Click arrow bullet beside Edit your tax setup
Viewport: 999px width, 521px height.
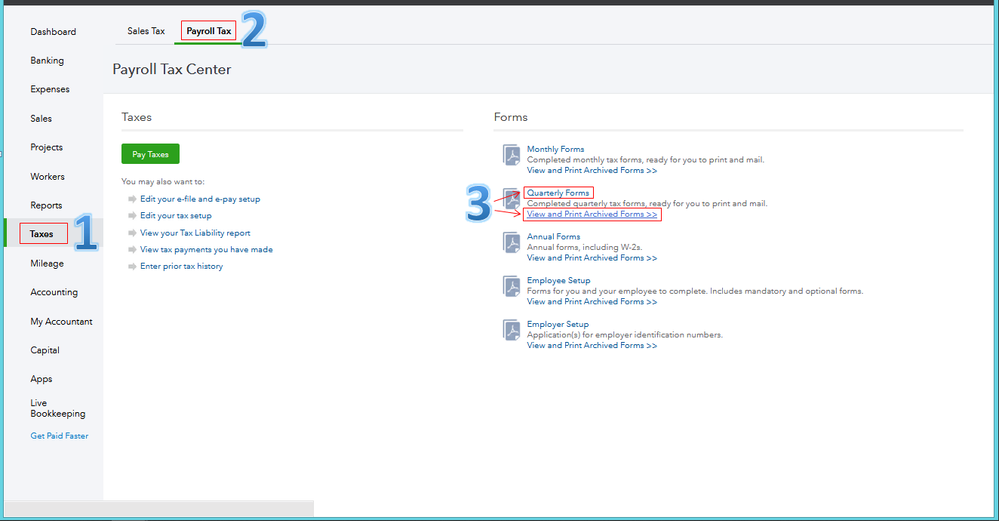[x=132, y=215]
